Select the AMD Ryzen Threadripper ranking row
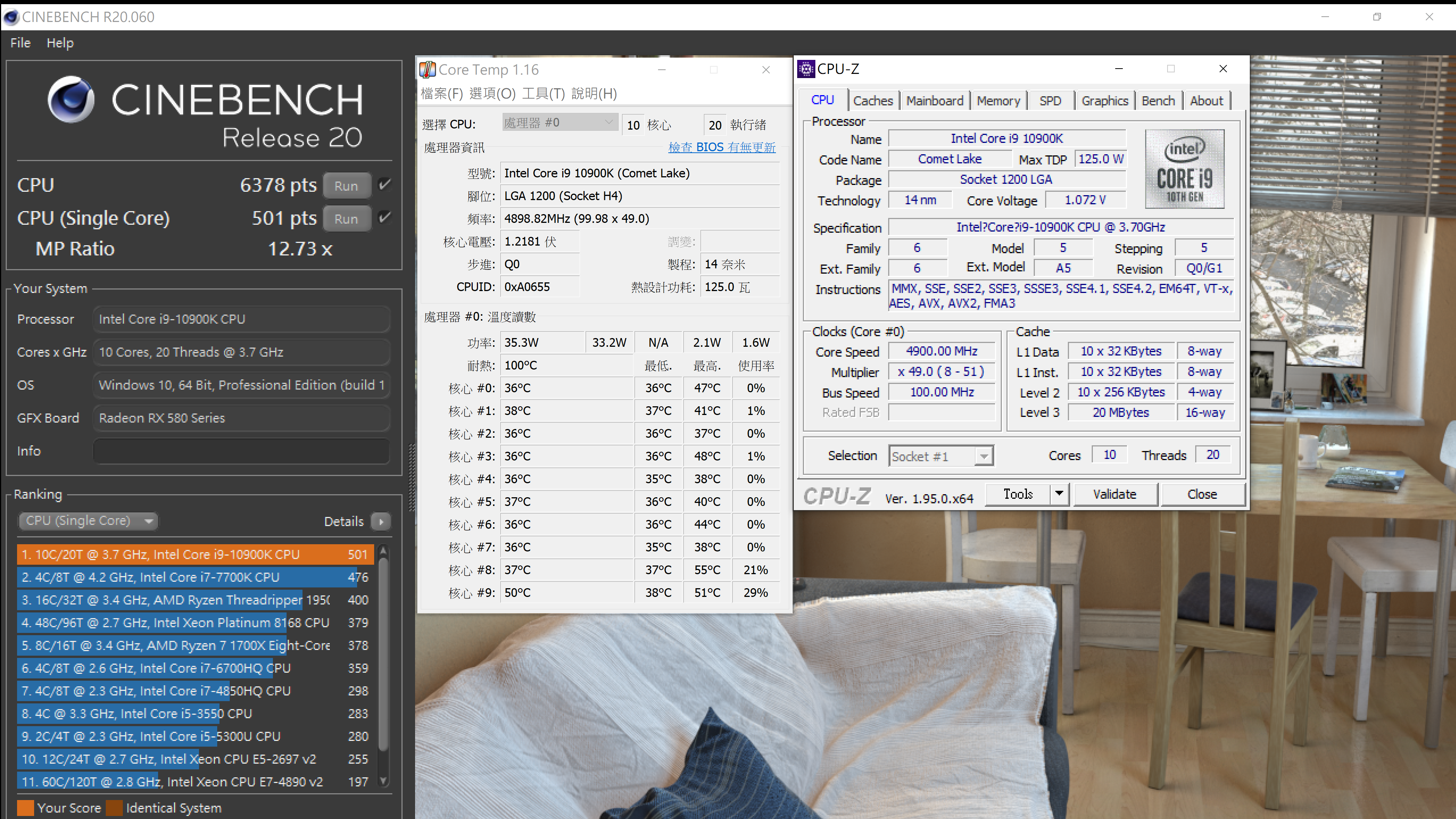 [195, 600]
